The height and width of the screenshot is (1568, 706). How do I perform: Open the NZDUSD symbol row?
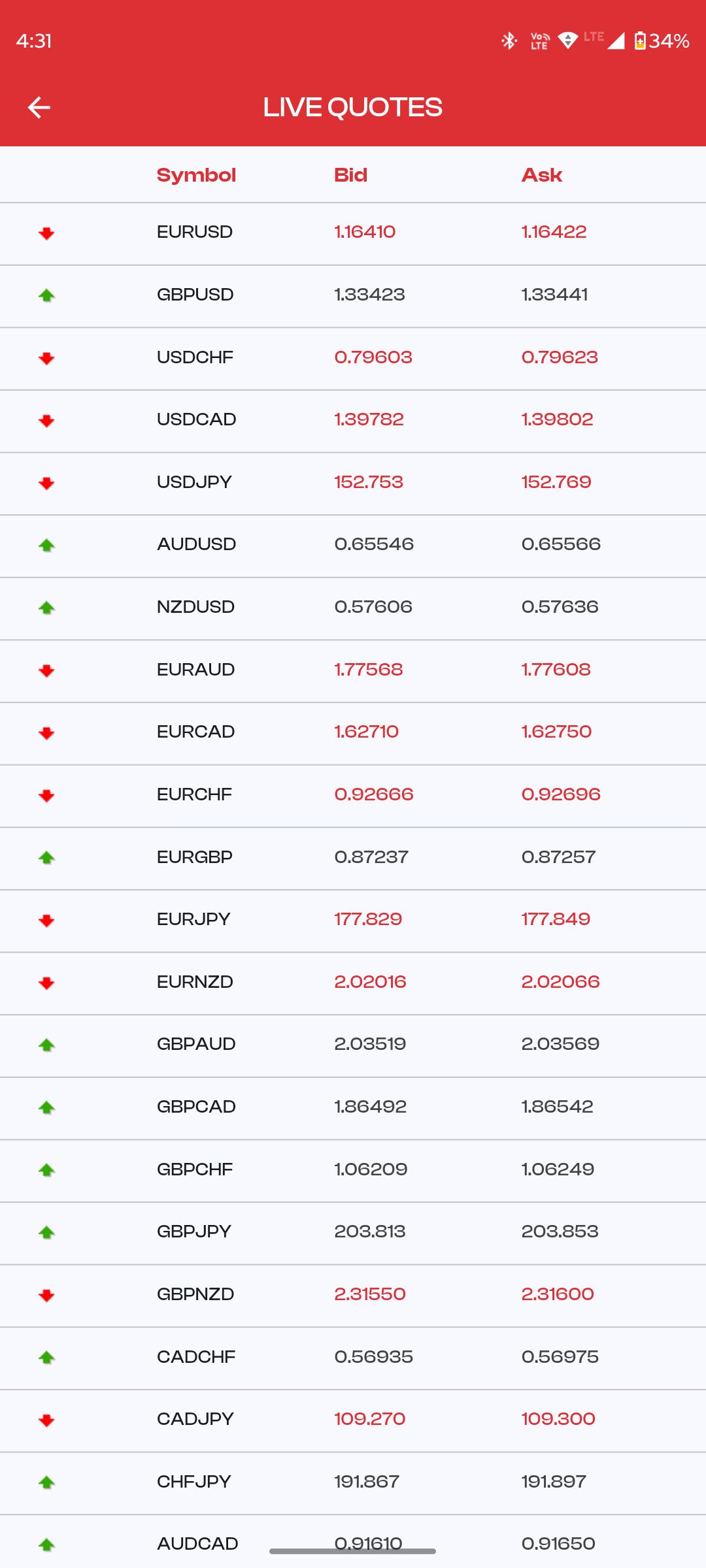coord(195,607)
